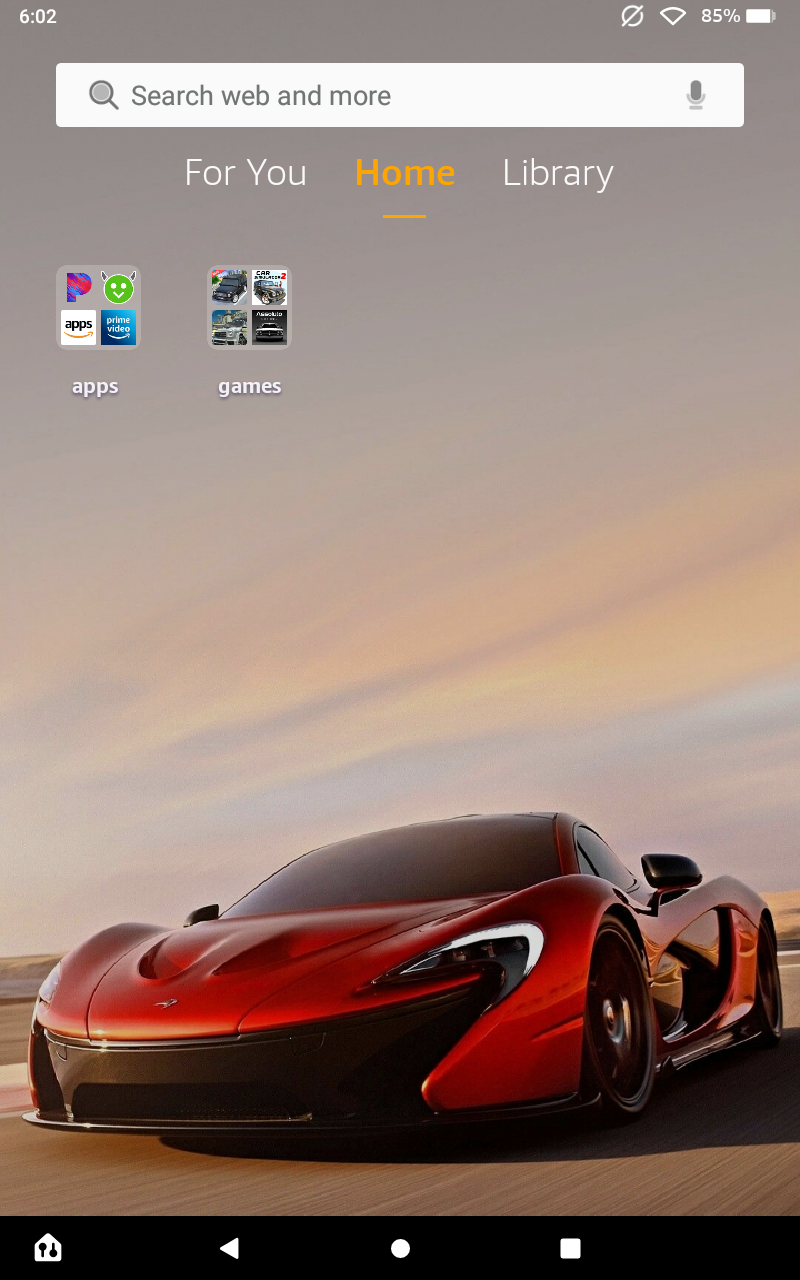
Task: Open the apps folder
Action: [98, 307]
